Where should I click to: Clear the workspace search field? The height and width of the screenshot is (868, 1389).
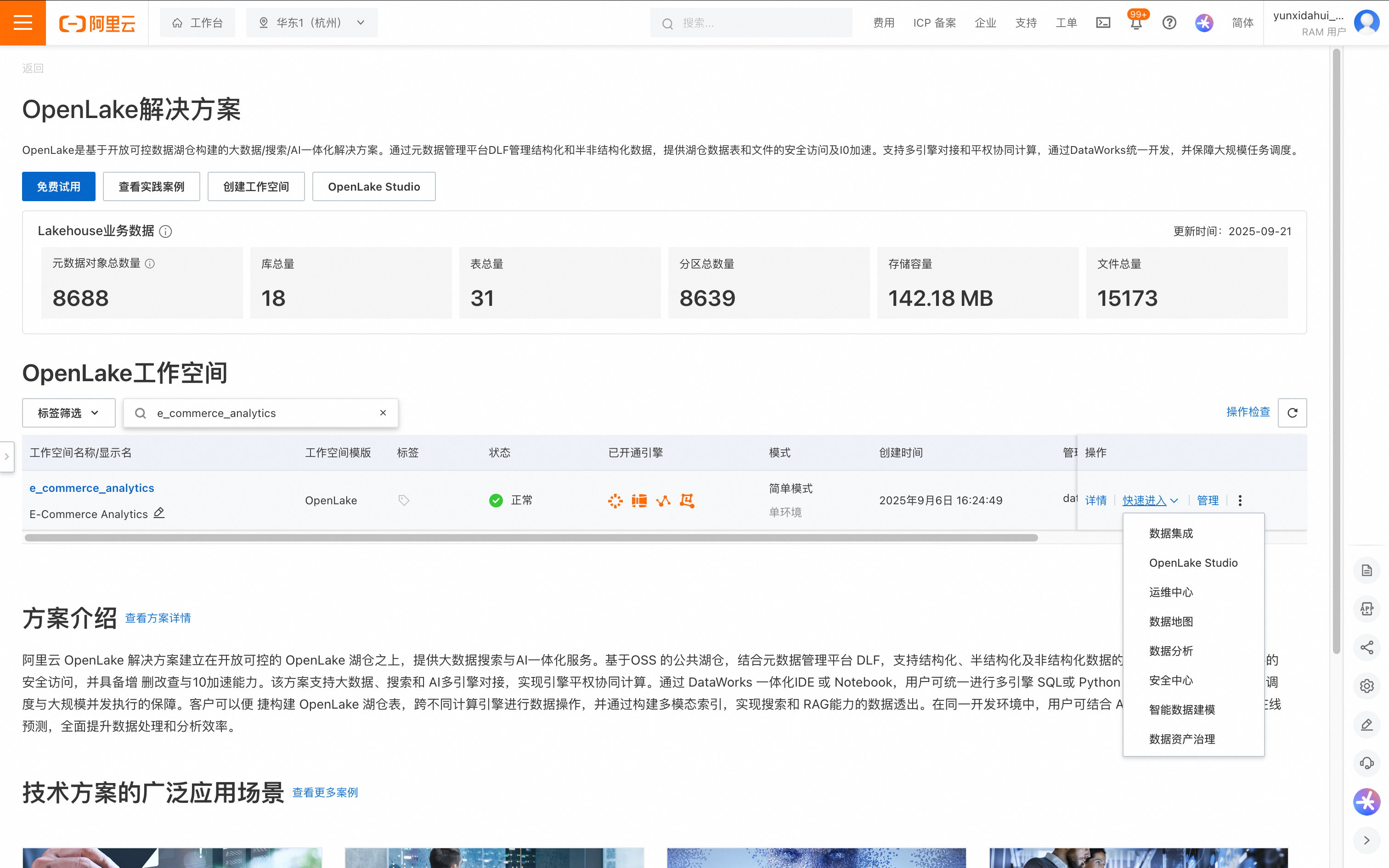[383, 413]
